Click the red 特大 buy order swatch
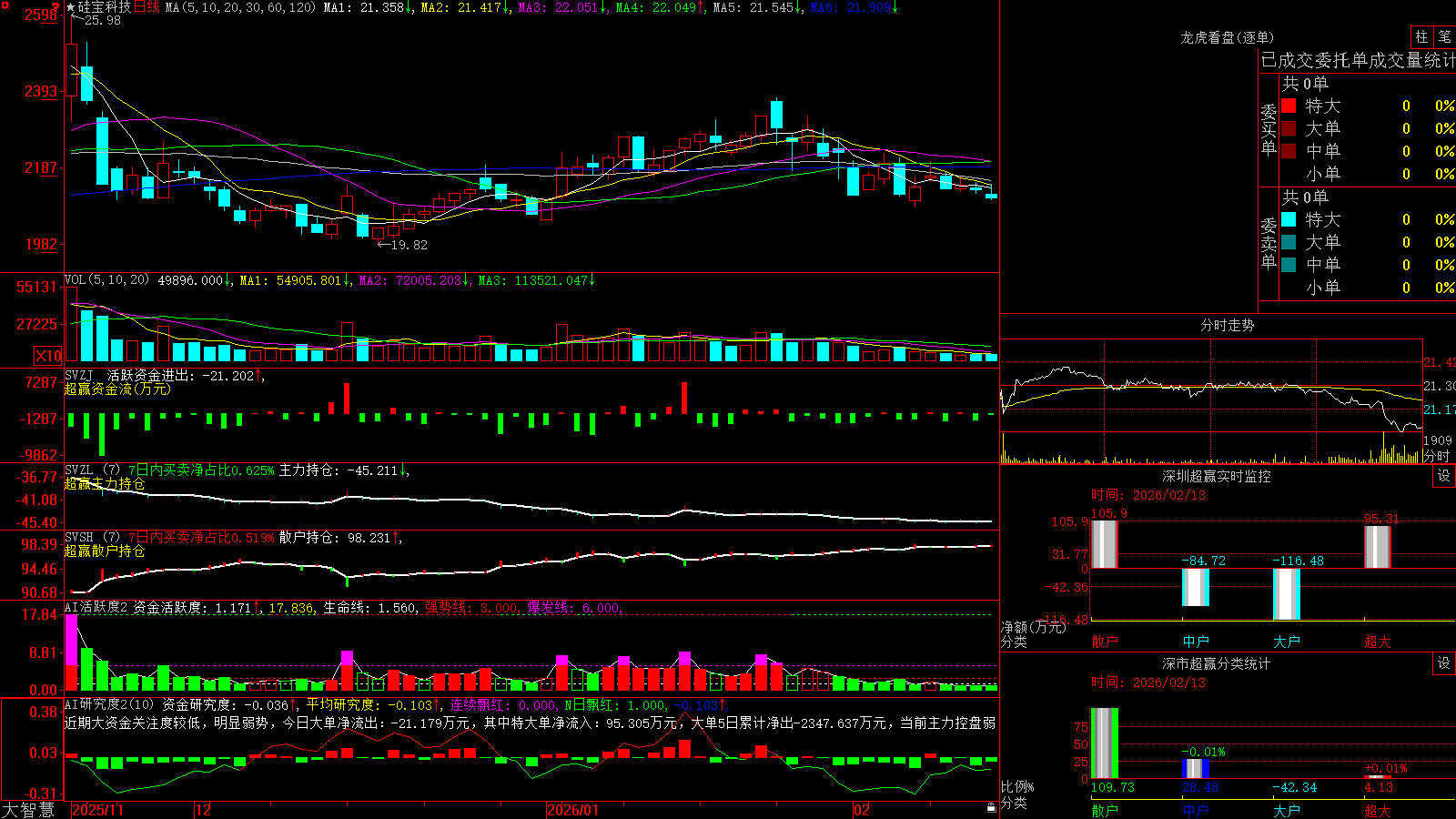The height and width of the screenshot is (819, 1456). pyautogui.click(x=1289, y=106)
